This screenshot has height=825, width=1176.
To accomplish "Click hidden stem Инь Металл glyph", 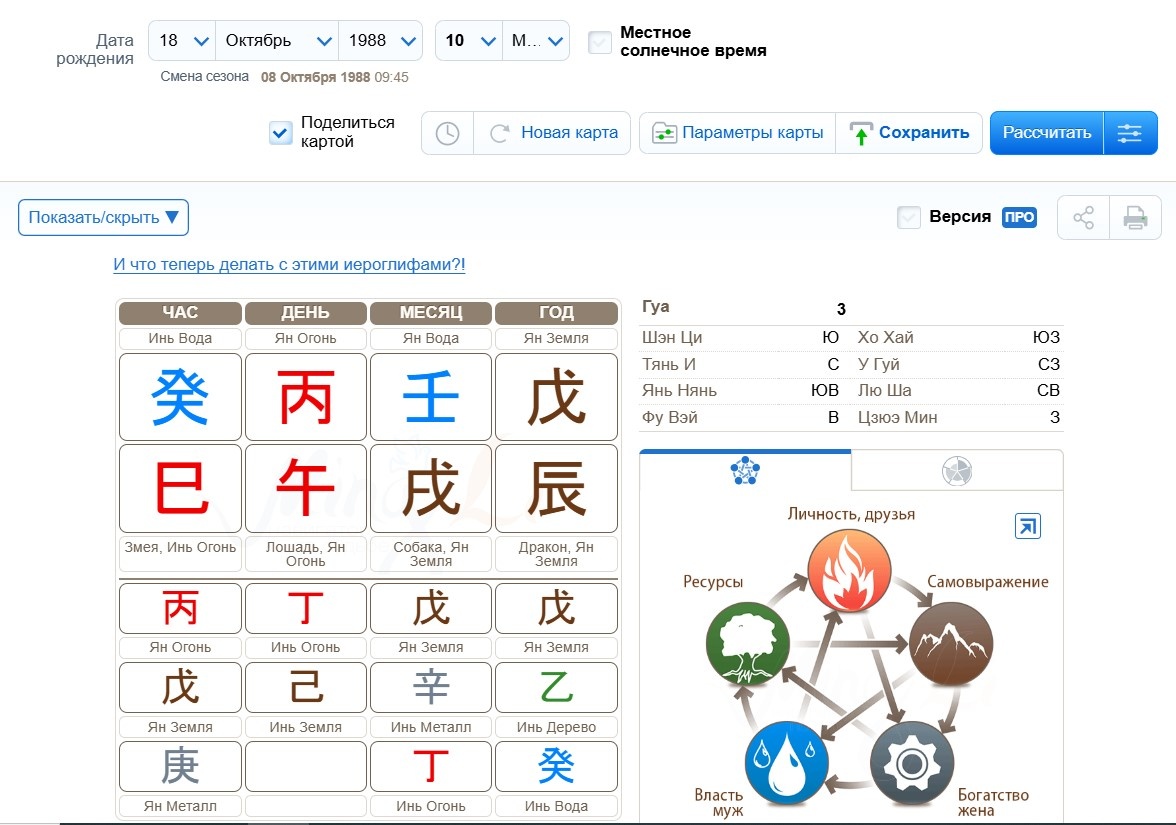I will 430,687.
